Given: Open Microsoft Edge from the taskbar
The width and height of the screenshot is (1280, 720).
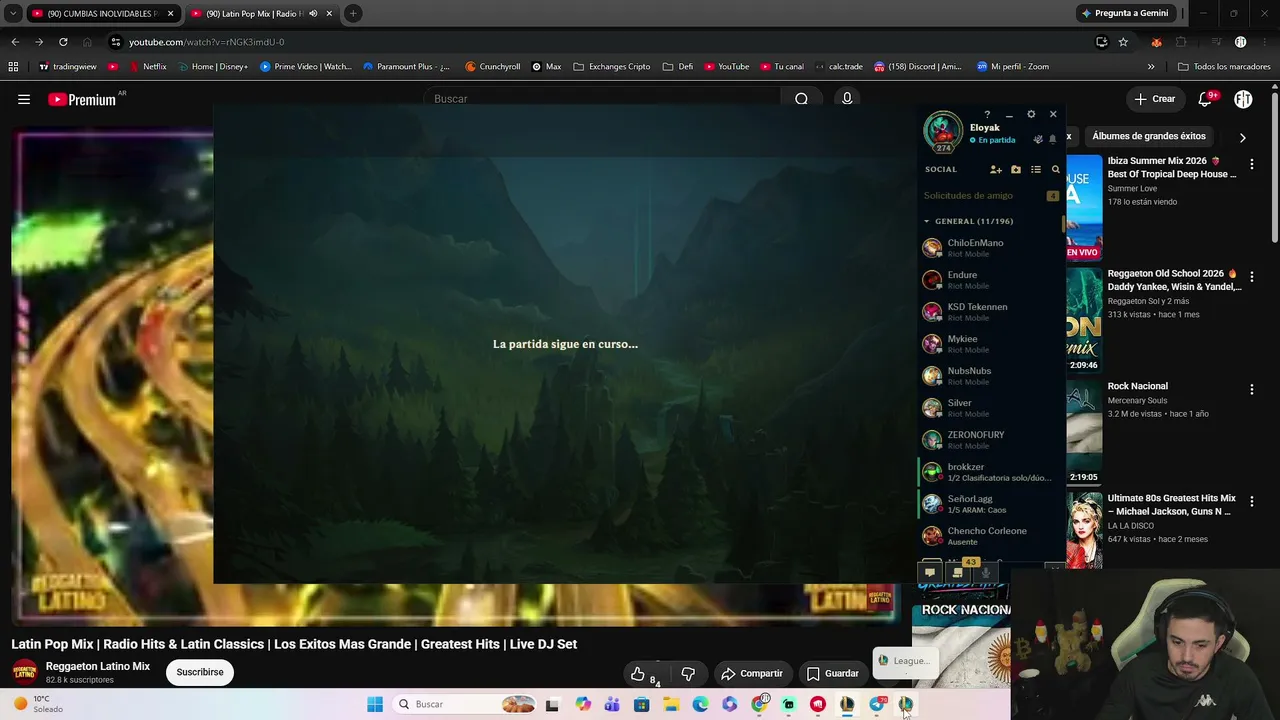Looking at the screenshot, I should point(700,704).
